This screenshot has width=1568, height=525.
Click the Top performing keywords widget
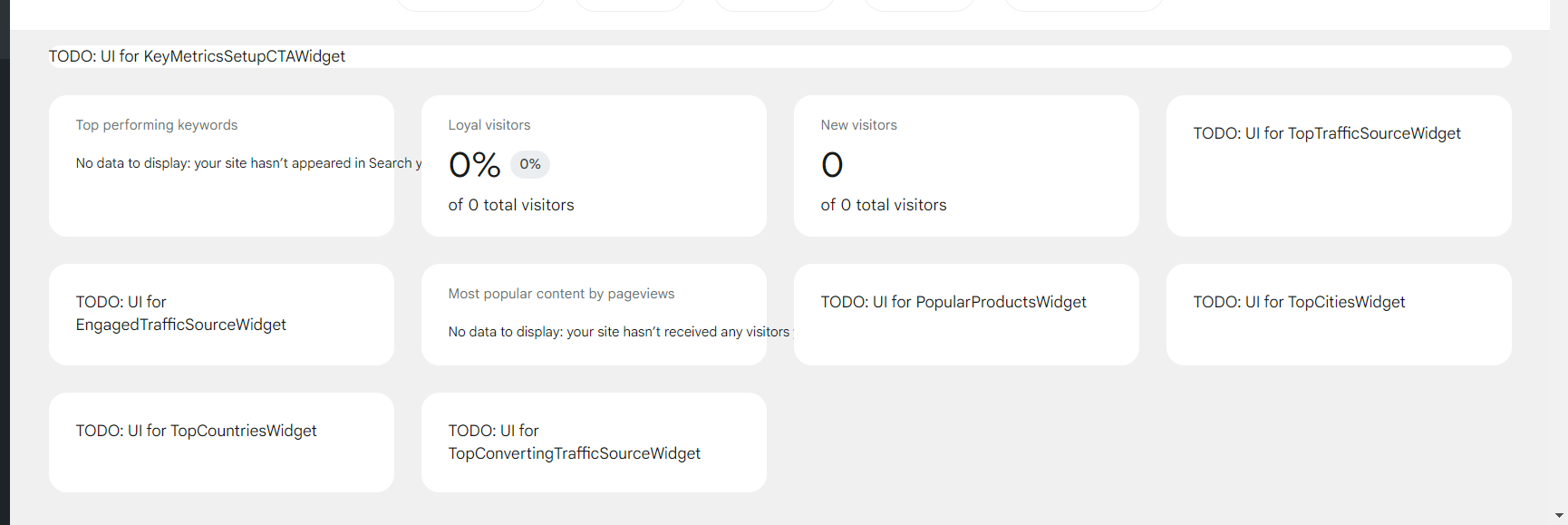pos(221,163)
